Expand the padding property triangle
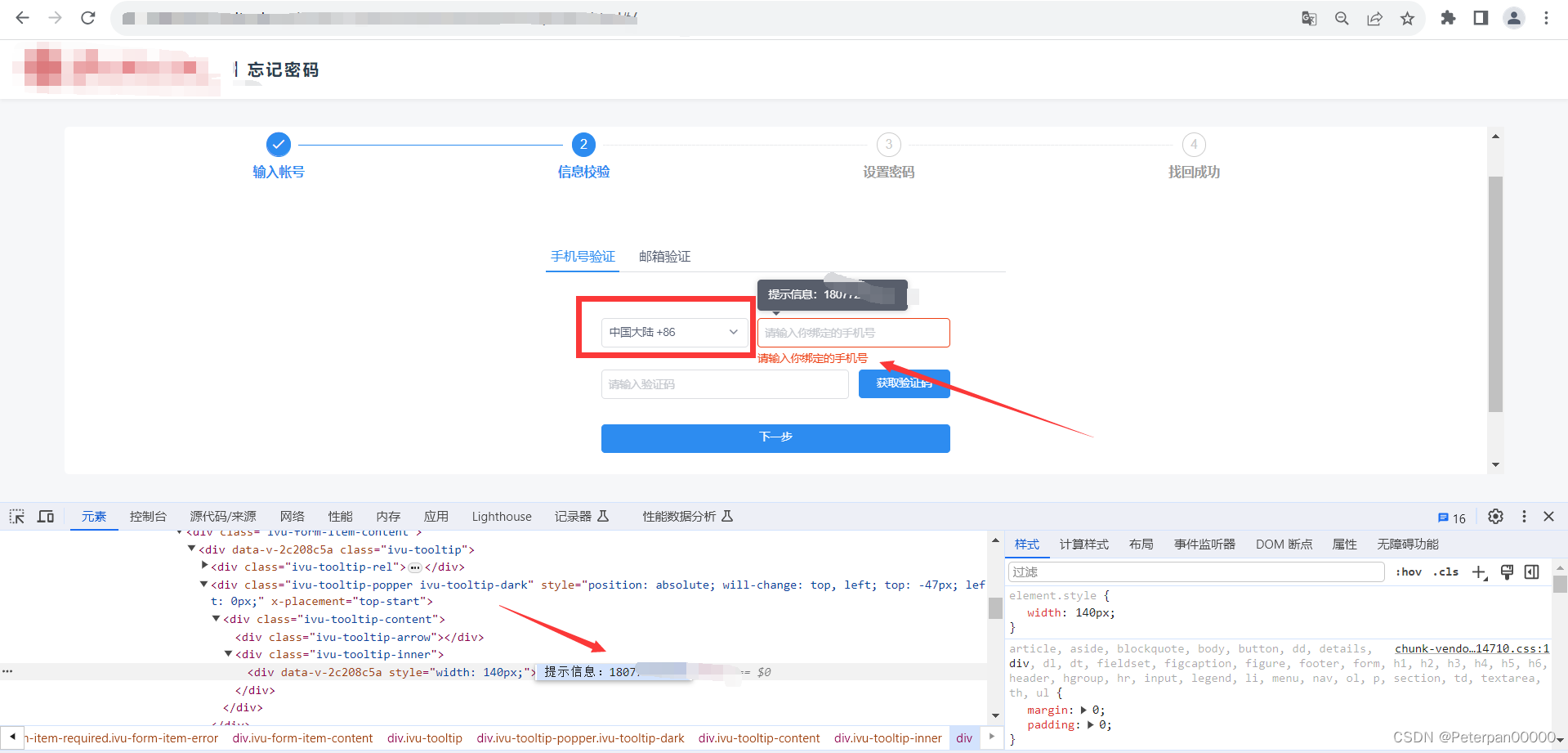 pos(1090,724)
